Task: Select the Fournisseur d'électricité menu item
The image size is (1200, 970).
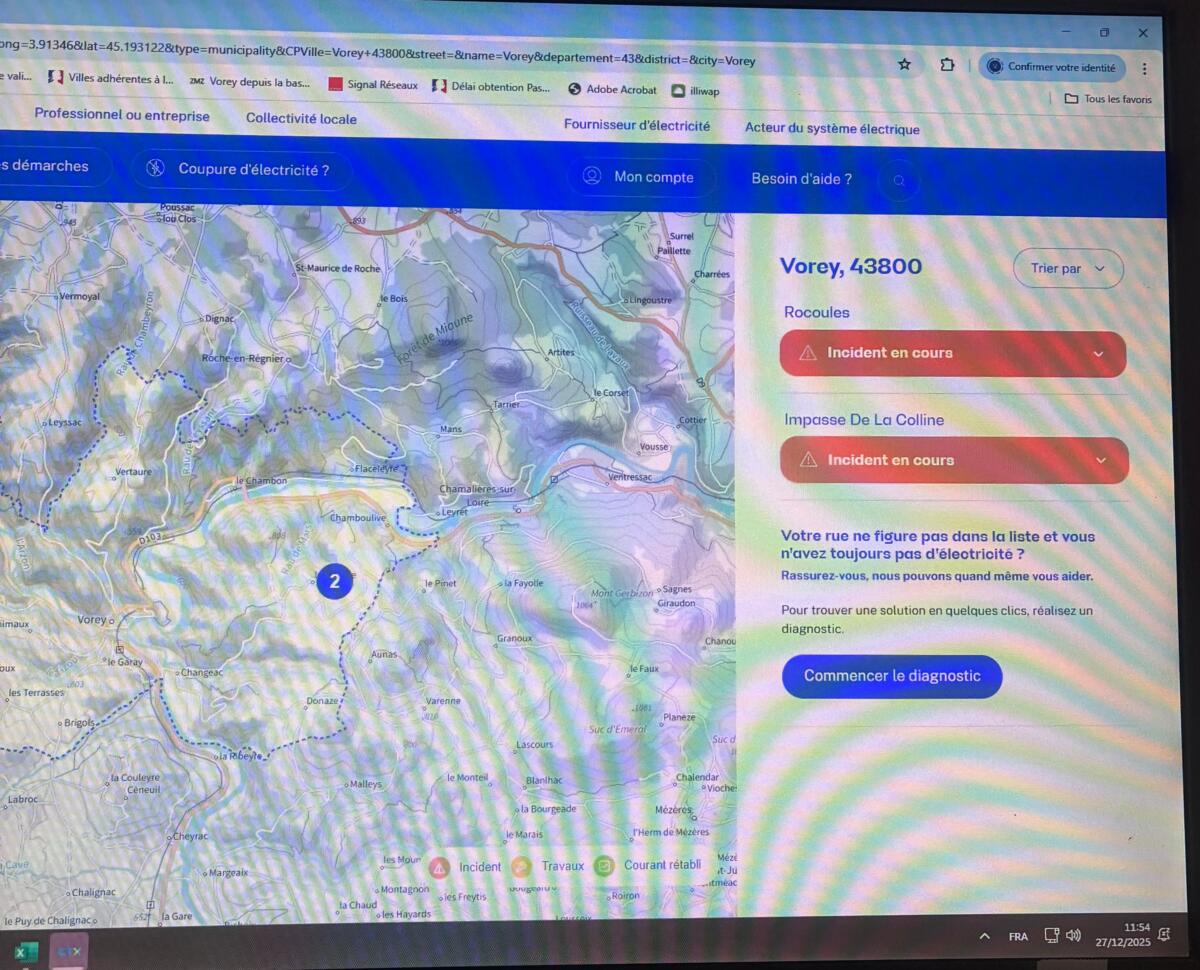Action: pyautogui.click(x=637, y=125)
